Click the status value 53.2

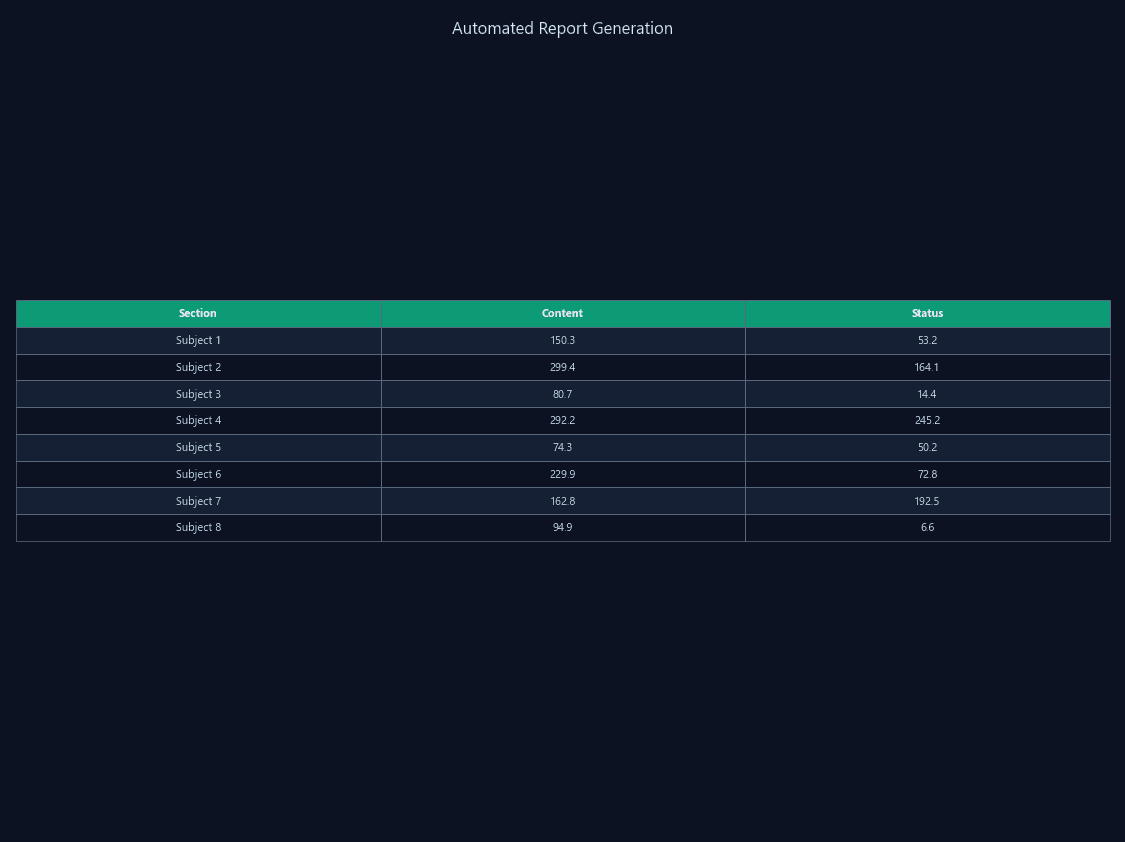928,341
